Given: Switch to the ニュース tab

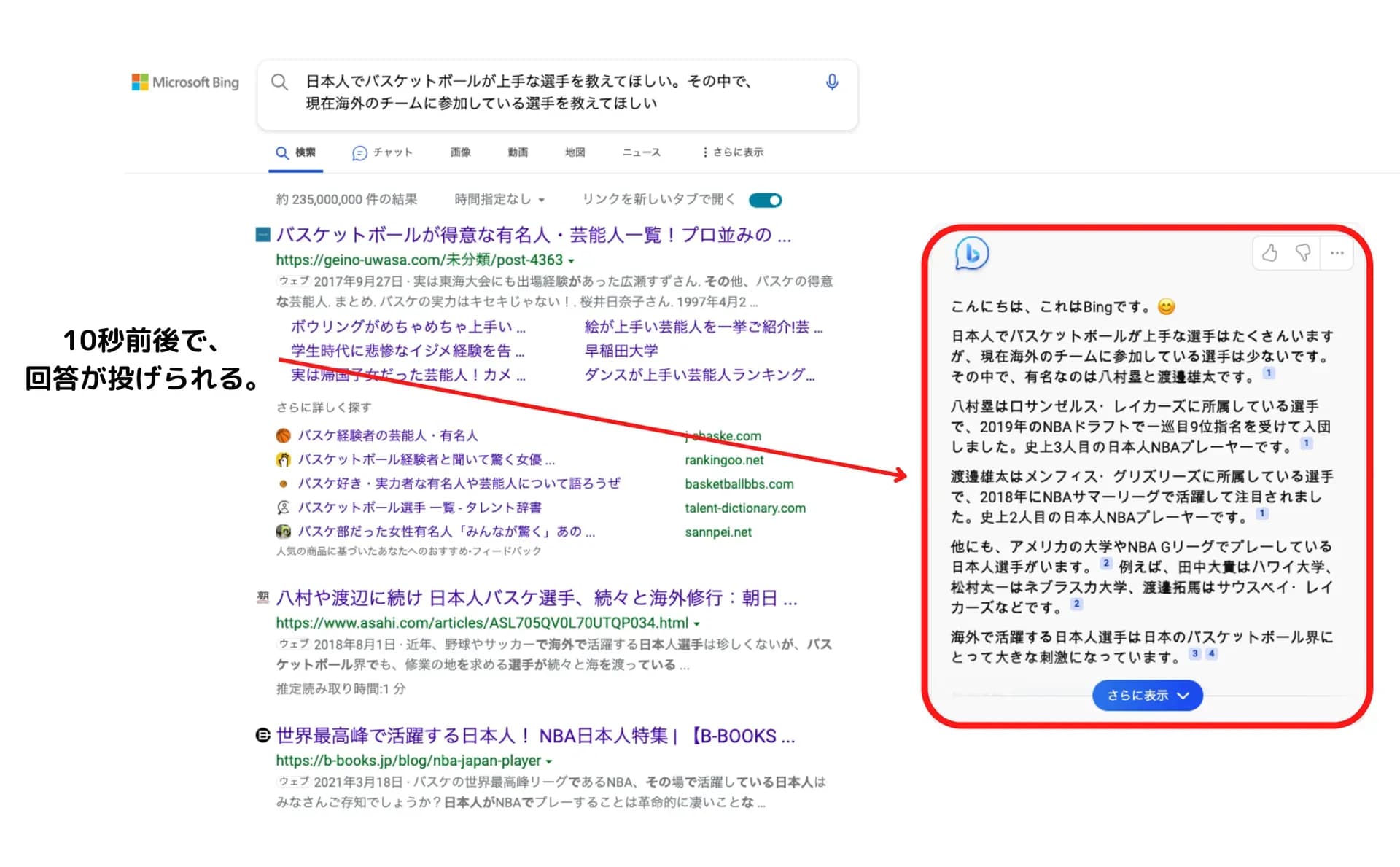Looking at the screenshot, I should click(641, 152).
